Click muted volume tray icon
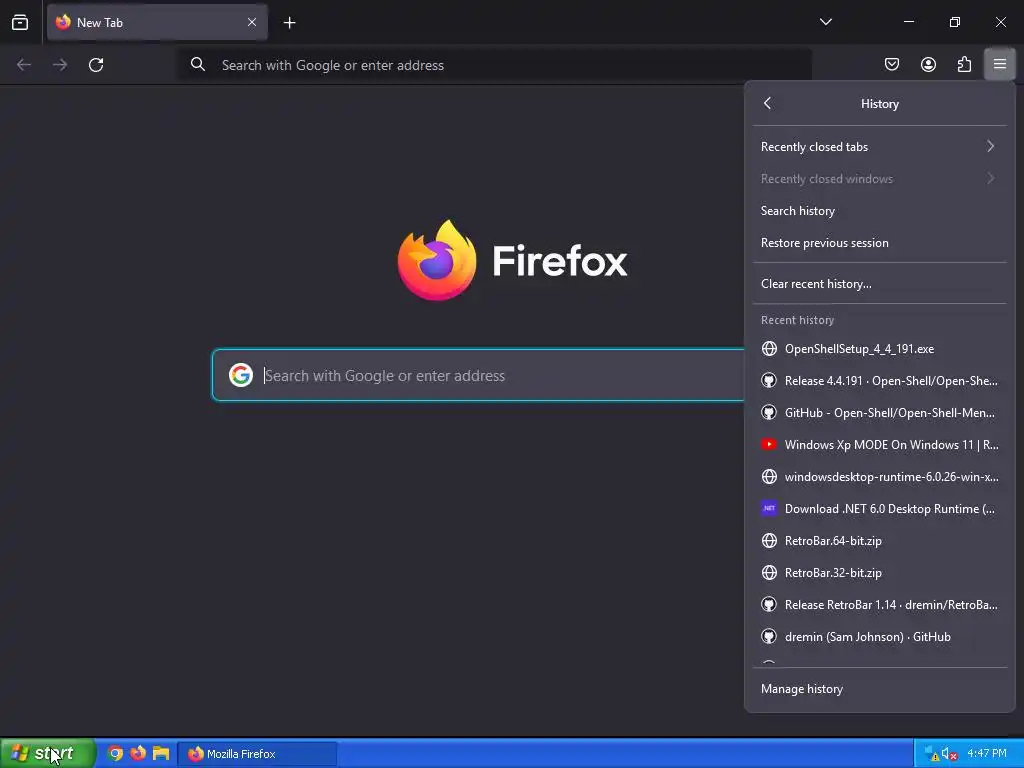Image resolution: width=1024 pixels, height=768 pixels. (x=950, y=754)
